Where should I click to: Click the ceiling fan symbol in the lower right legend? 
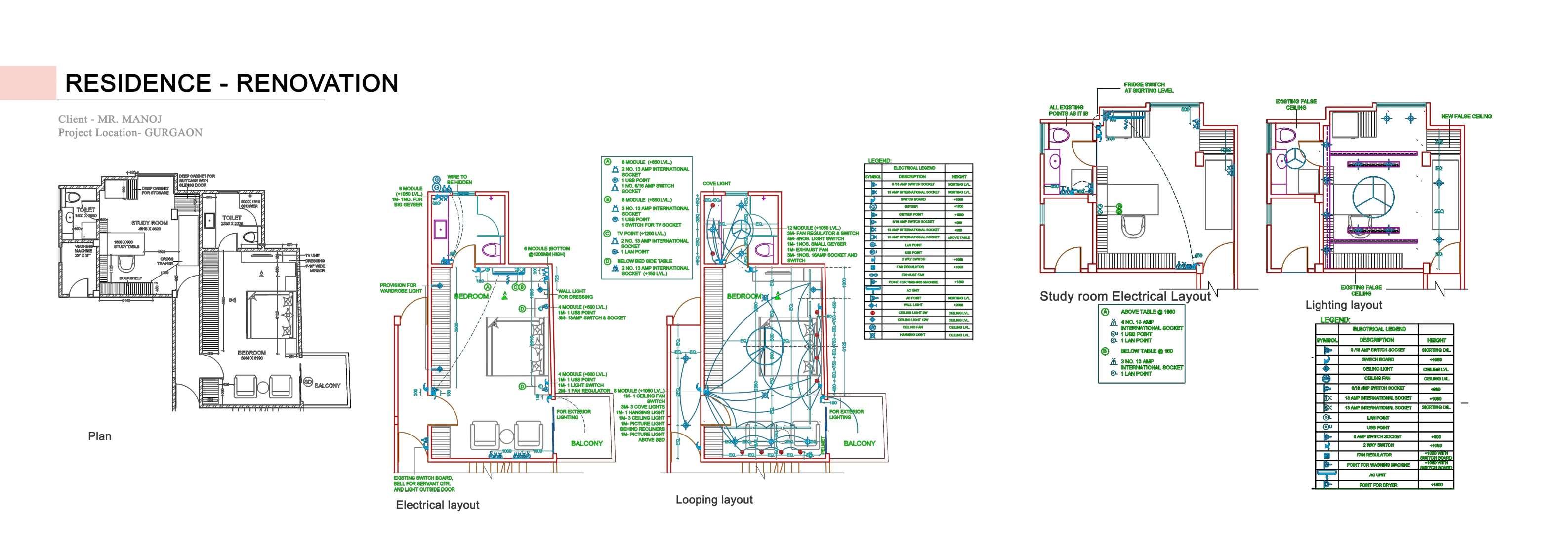coord(1326,378)
